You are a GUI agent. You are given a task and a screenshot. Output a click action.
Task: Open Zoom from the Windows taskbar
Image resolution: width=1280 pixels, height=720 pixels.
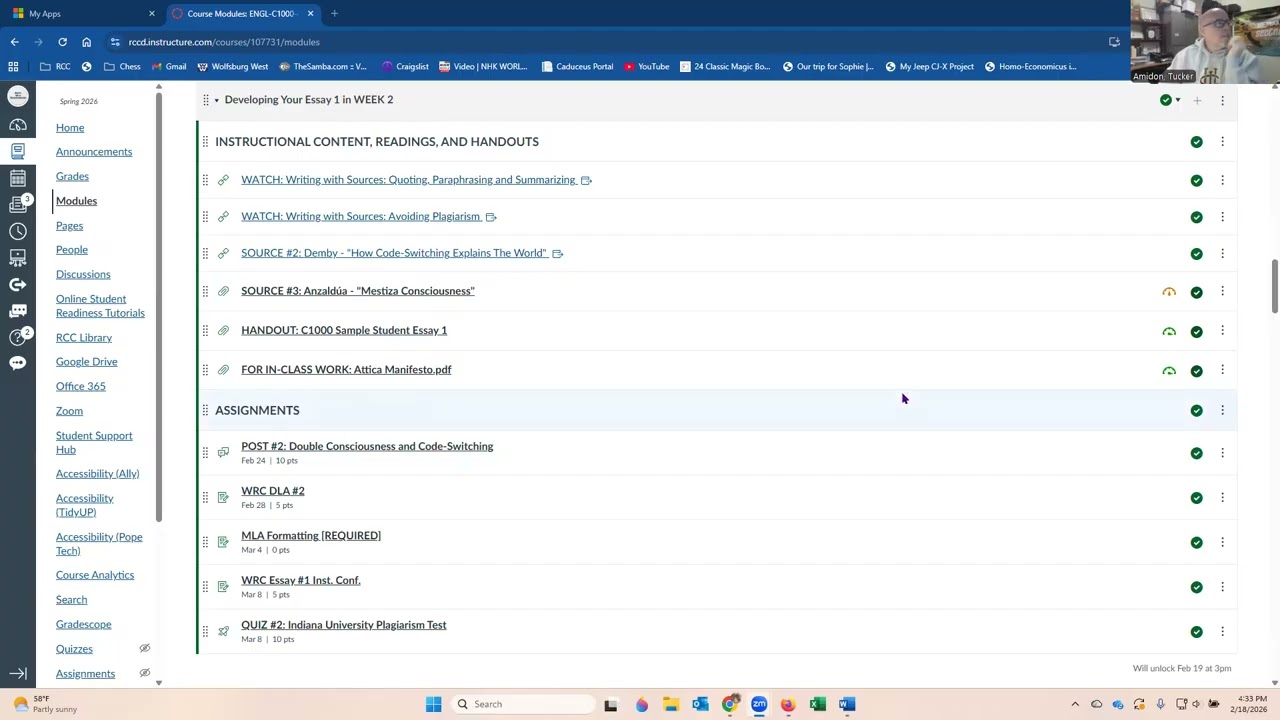759,704
